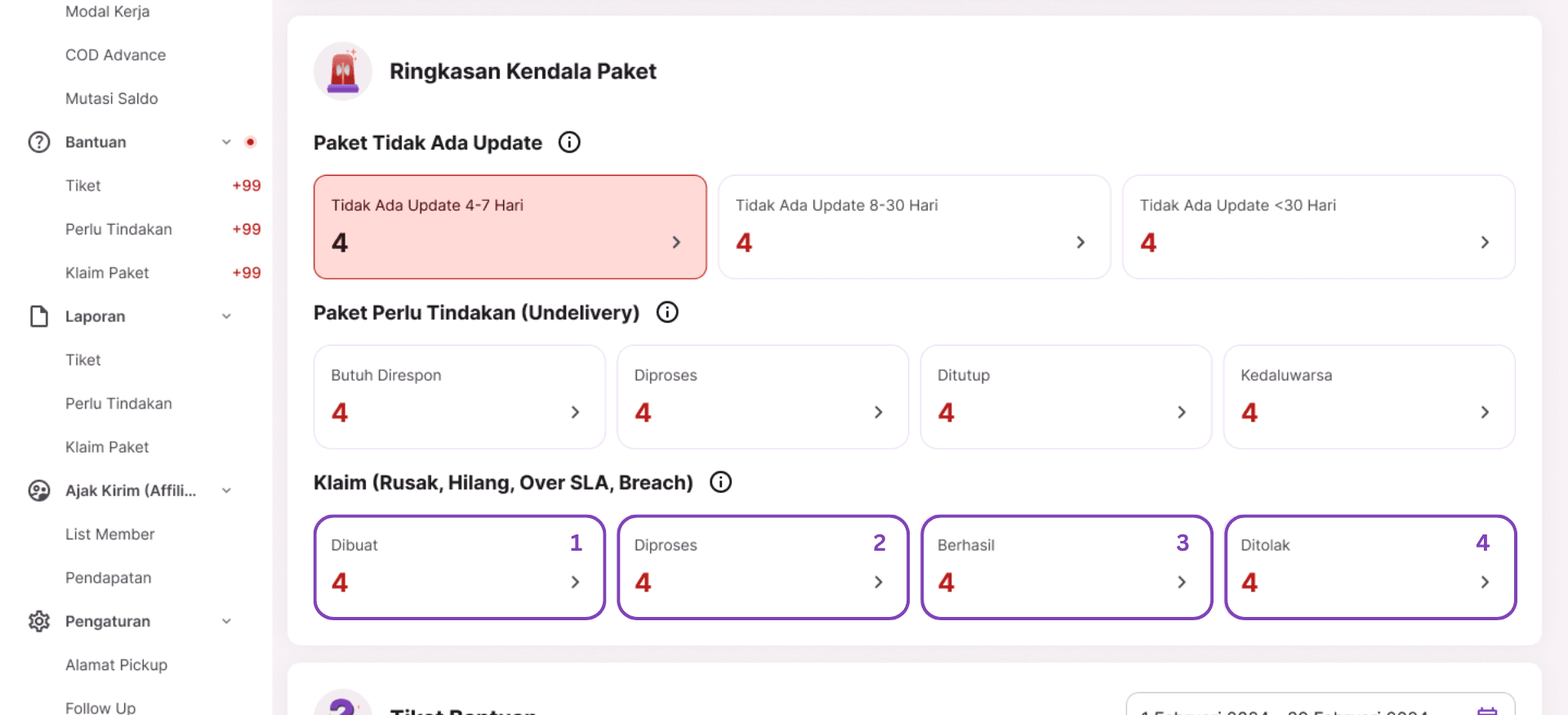The image size is (1568, 715).
Task: Collapse the Bantuan menu chevron
Action: coord(226,142)
